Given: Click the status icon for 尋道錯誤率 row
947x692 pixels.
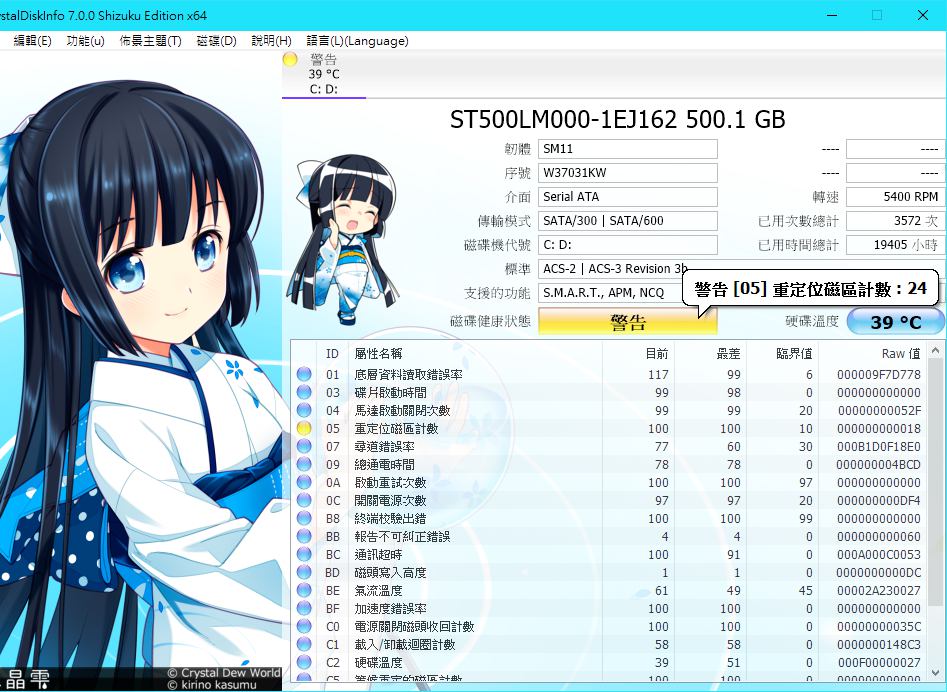Looking at the screenshot, I should pos(304,446).
